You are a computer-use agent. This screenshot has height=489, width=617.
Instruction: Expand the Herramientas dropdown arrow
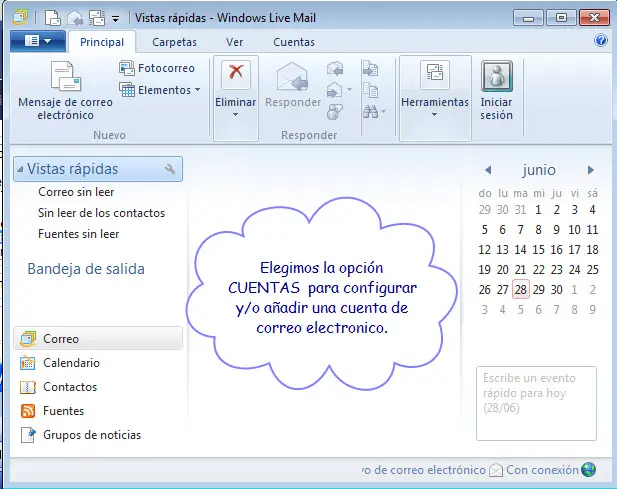click(x=434, y=115)
